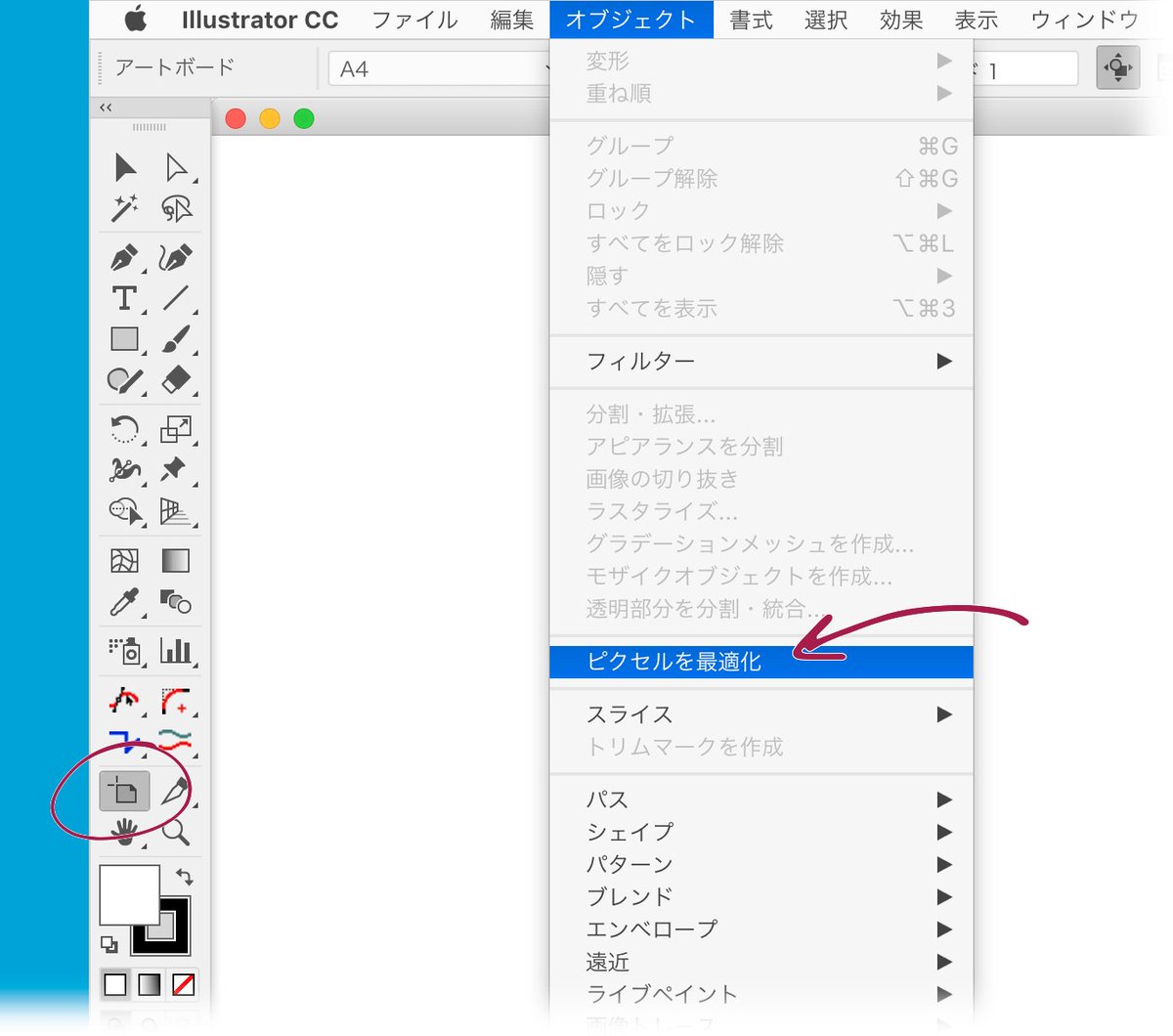
Task: Select the Width tool
Action: click(x=125, y=469)
